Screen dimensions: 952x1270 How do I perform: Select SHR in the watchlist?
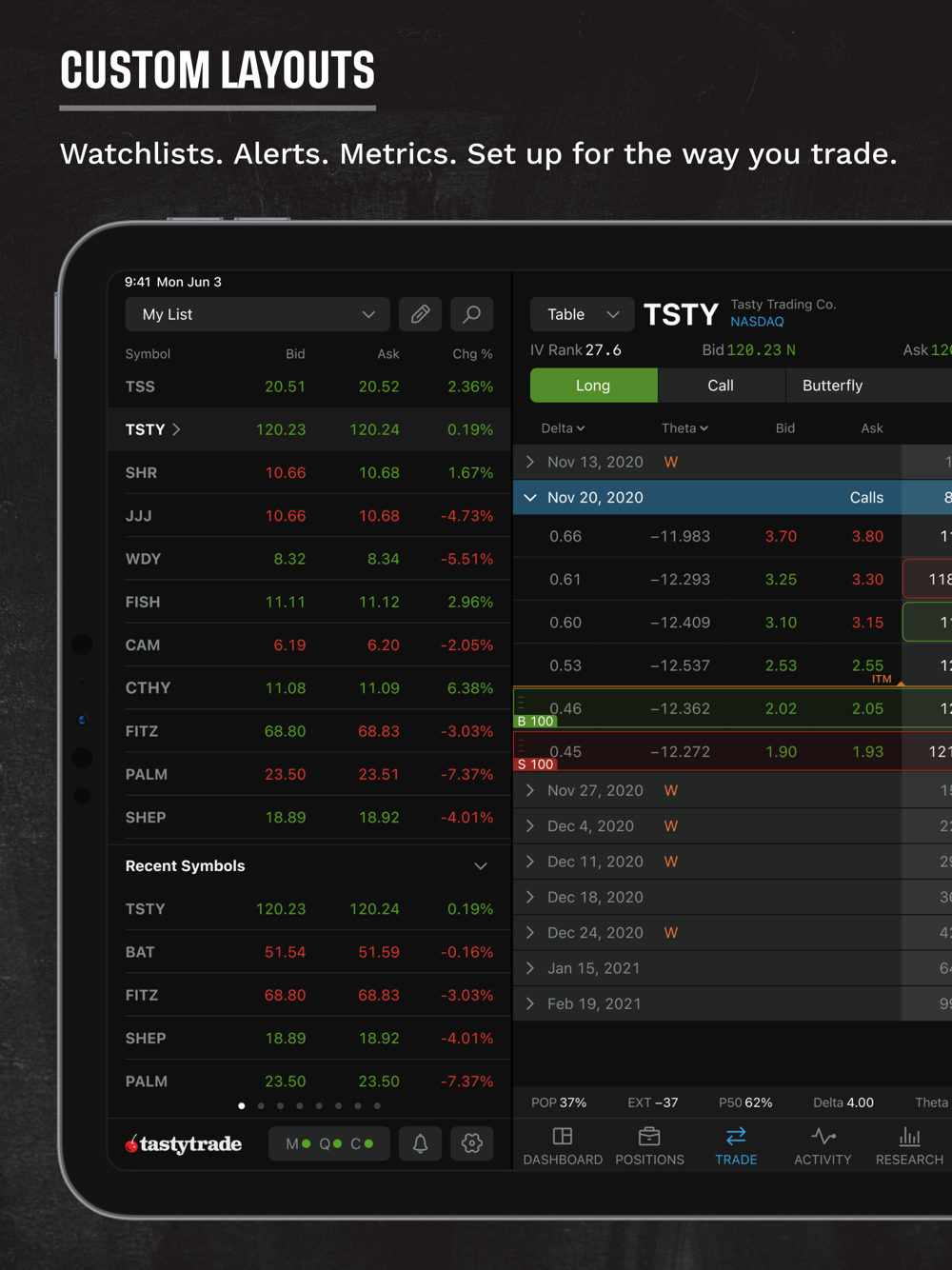[309, 472]
